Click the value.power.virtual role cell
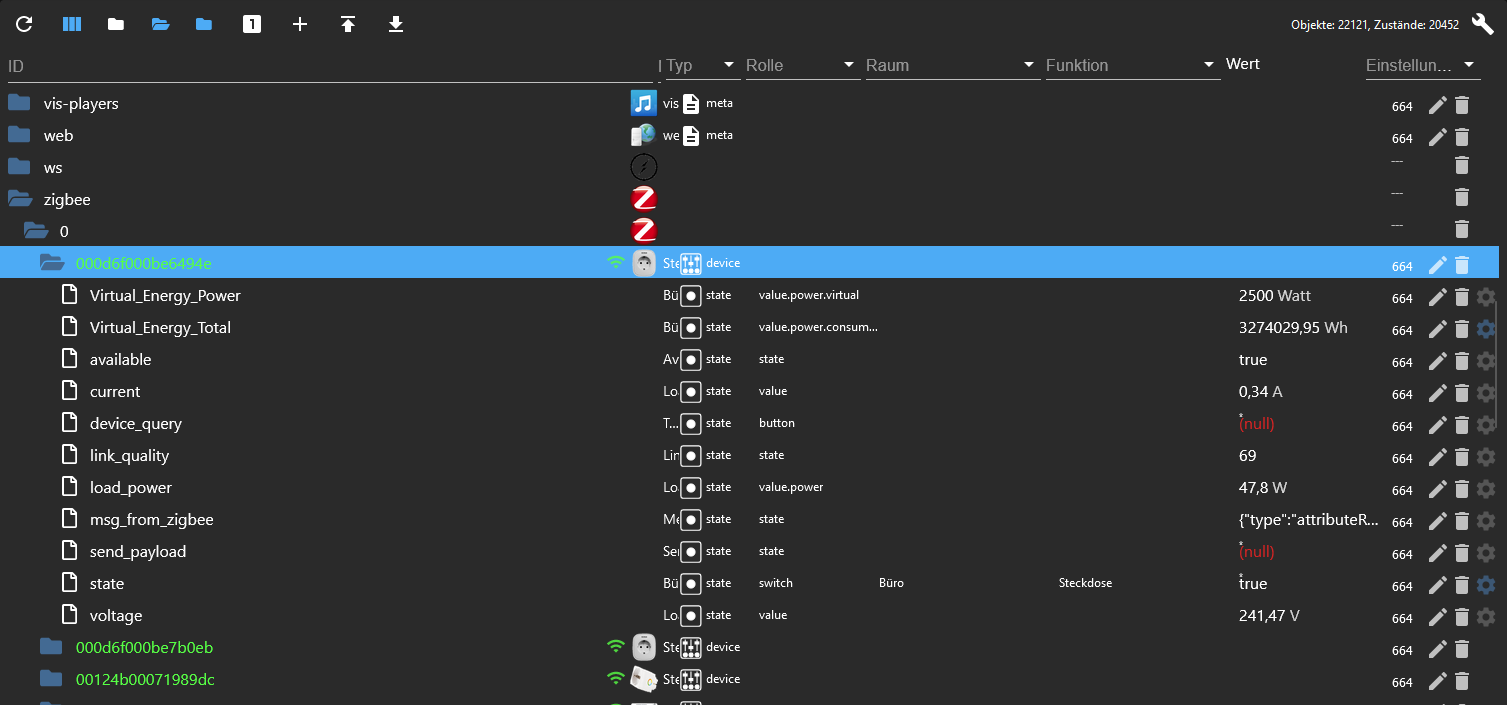The height and width of the screenshot is (705, 1507). 809,295
